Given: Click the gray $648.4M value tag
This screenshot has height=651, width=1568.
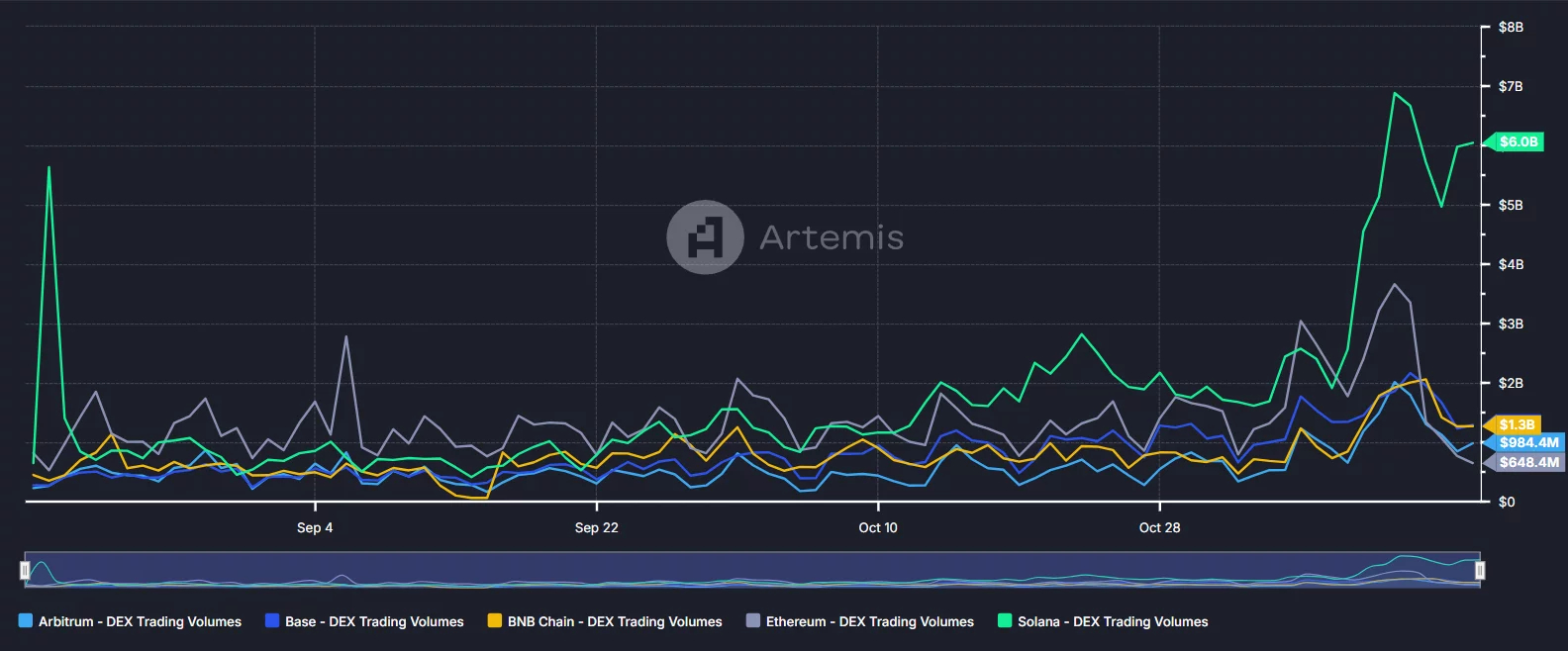Looking at the screenshot, I should point(1527,462).
